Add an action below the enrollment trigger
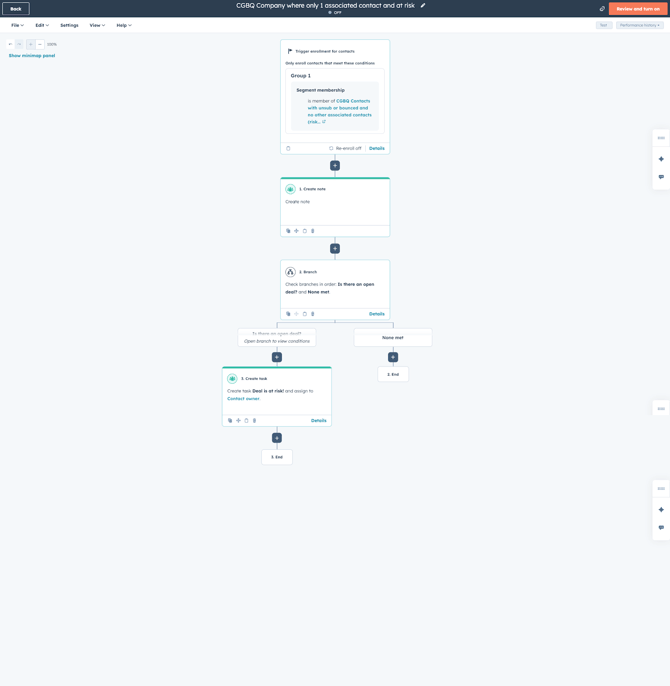The width and height of the screenshot is (670, 686). [335, 166]
